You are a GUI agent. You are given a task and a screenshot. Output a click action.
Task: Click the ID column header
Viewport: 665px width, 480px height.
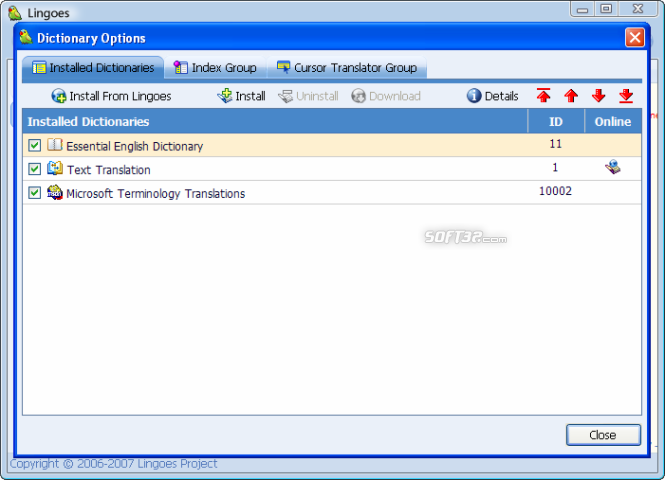(x=556, y=121)
